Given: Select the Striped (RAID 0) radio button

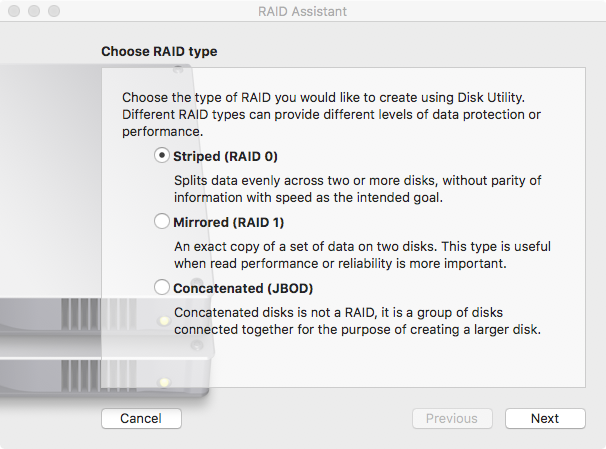Looking at the screenshot, I should 162,156.
